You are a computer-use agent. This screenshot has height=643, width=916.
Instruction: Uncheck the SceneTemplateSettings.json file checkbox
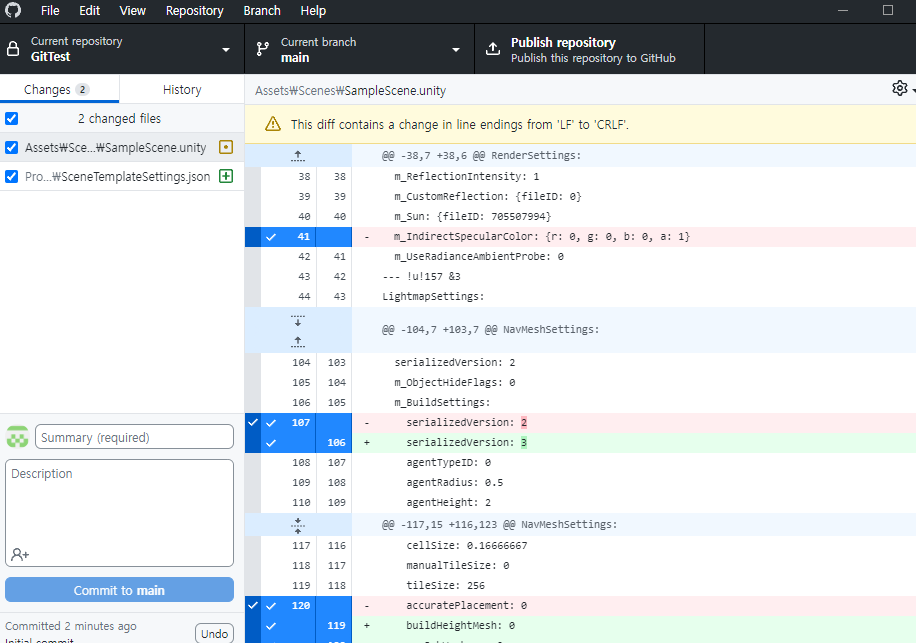click(x=12, y=176)
